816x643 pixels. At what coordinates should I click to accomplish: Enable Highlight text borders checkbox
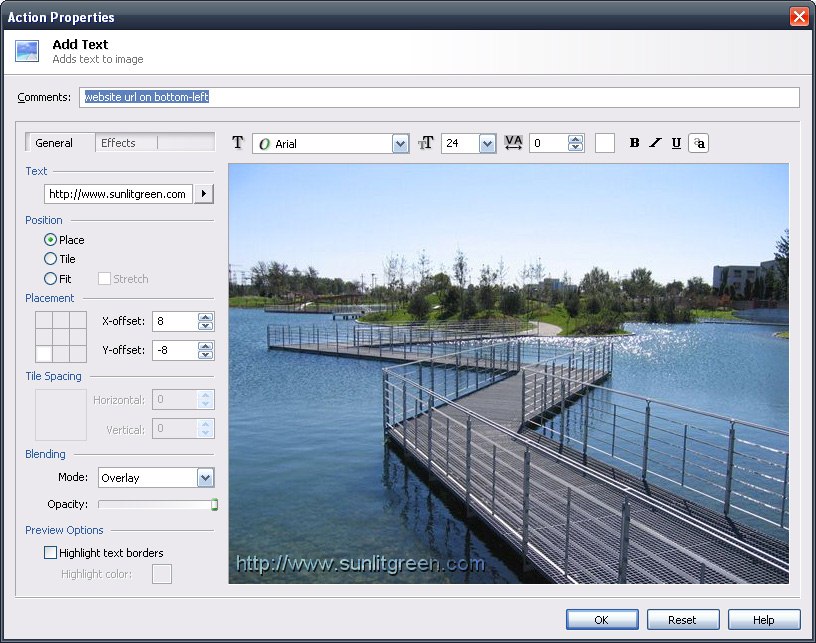[x=50, y=552]
